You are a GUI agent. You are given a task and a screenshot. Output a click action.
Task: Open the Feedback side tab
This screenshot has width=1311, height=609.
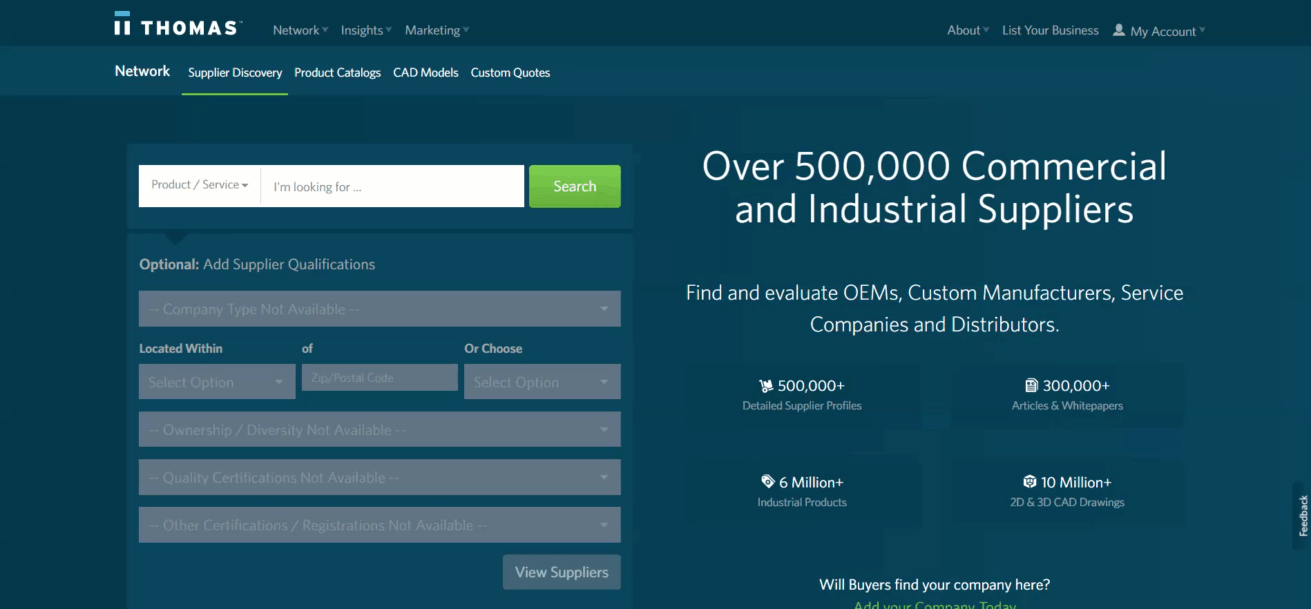1302,515
